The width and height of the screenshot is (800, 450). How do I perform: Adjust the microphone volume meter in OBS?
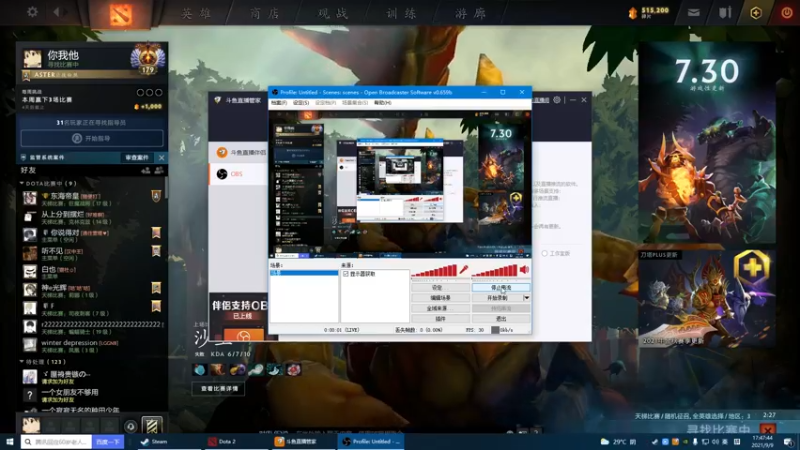[434, 271]
